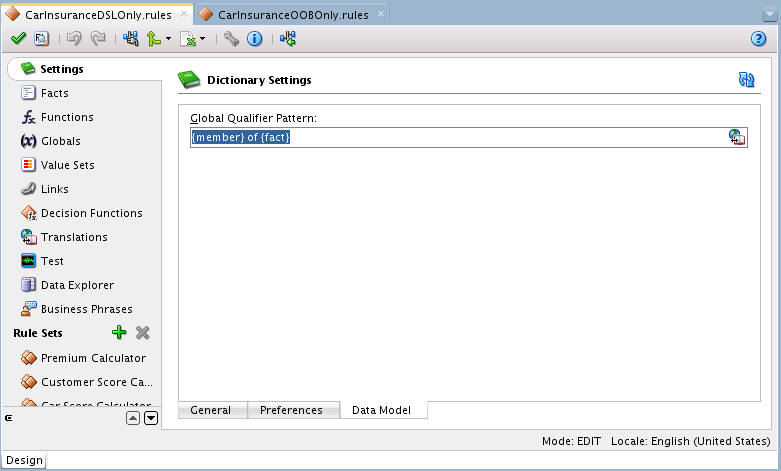781x471 pixels.
Task: Click the import facts tree icon
Action: point(131,38)
